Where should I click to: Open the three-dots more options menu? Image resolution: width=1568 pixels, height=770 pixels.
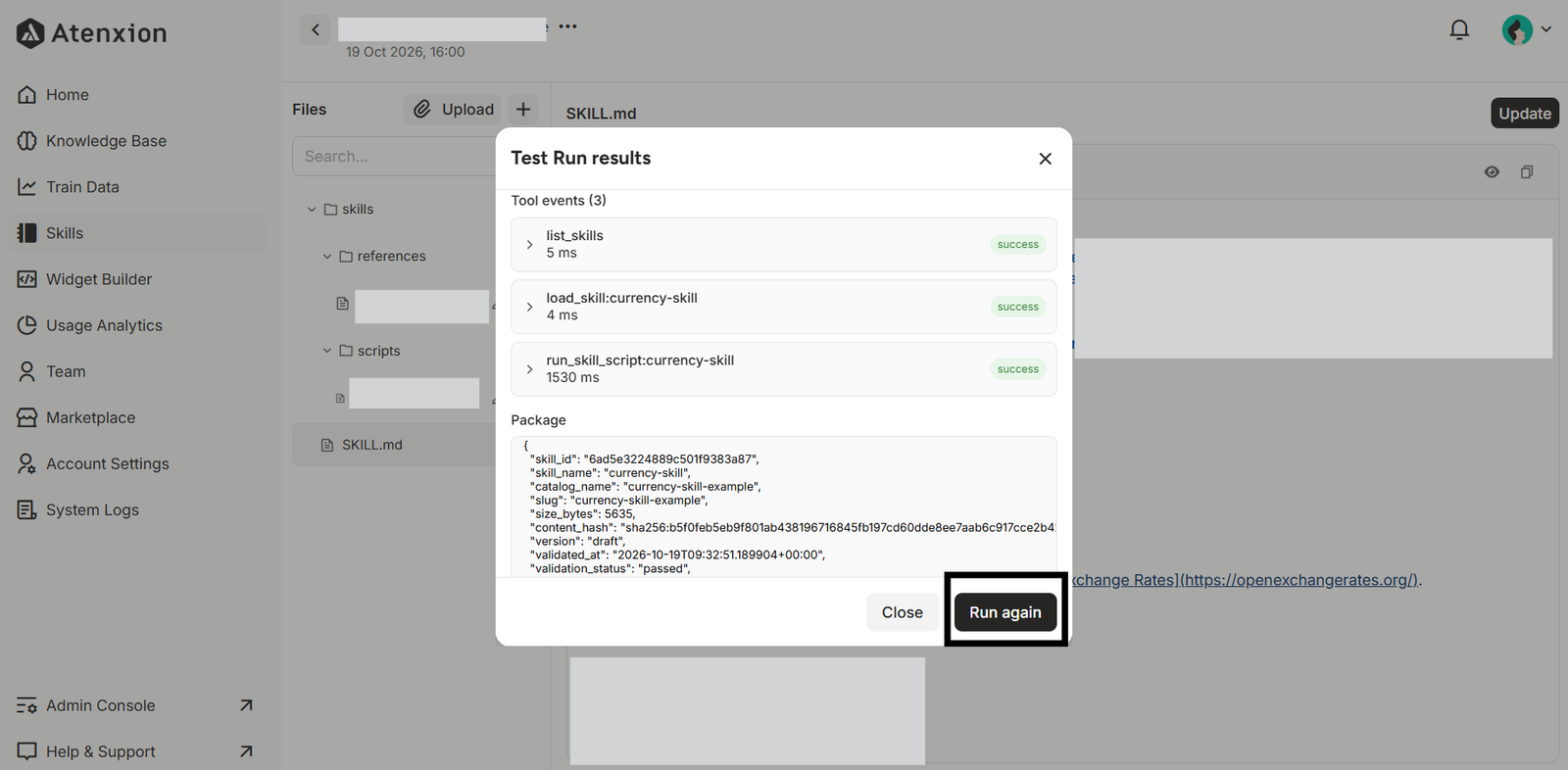click(x=567, y=26)
